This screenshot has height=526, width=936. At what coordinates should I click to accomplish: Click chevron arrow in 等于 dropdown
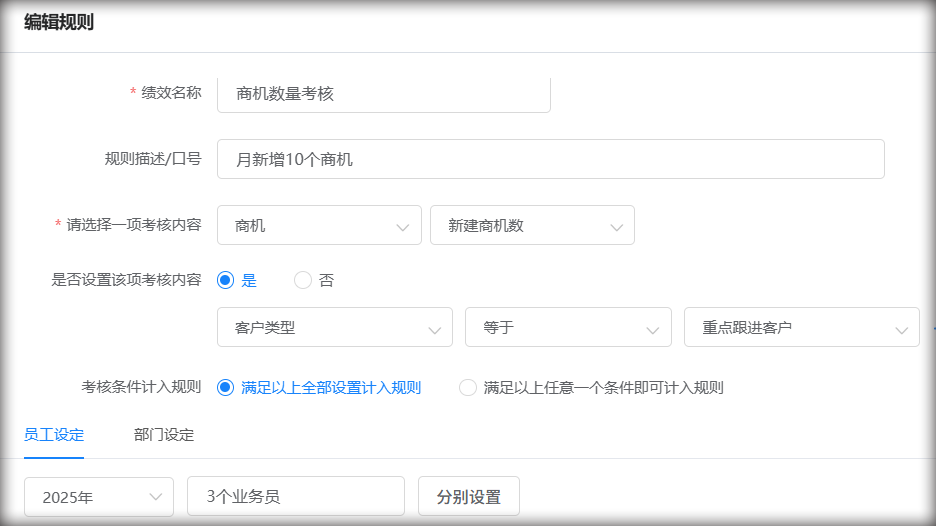(x=652, y=330)
